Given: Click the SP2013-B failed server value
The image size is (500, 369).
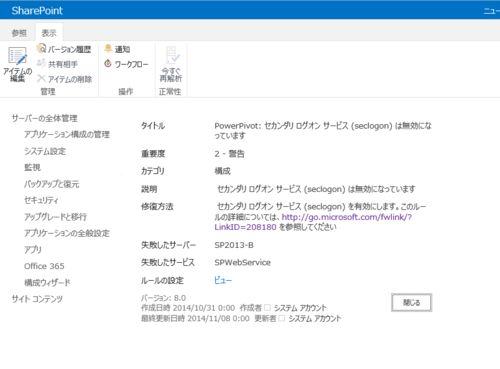Looking at the screenshot, I should [x=234, y=245].
